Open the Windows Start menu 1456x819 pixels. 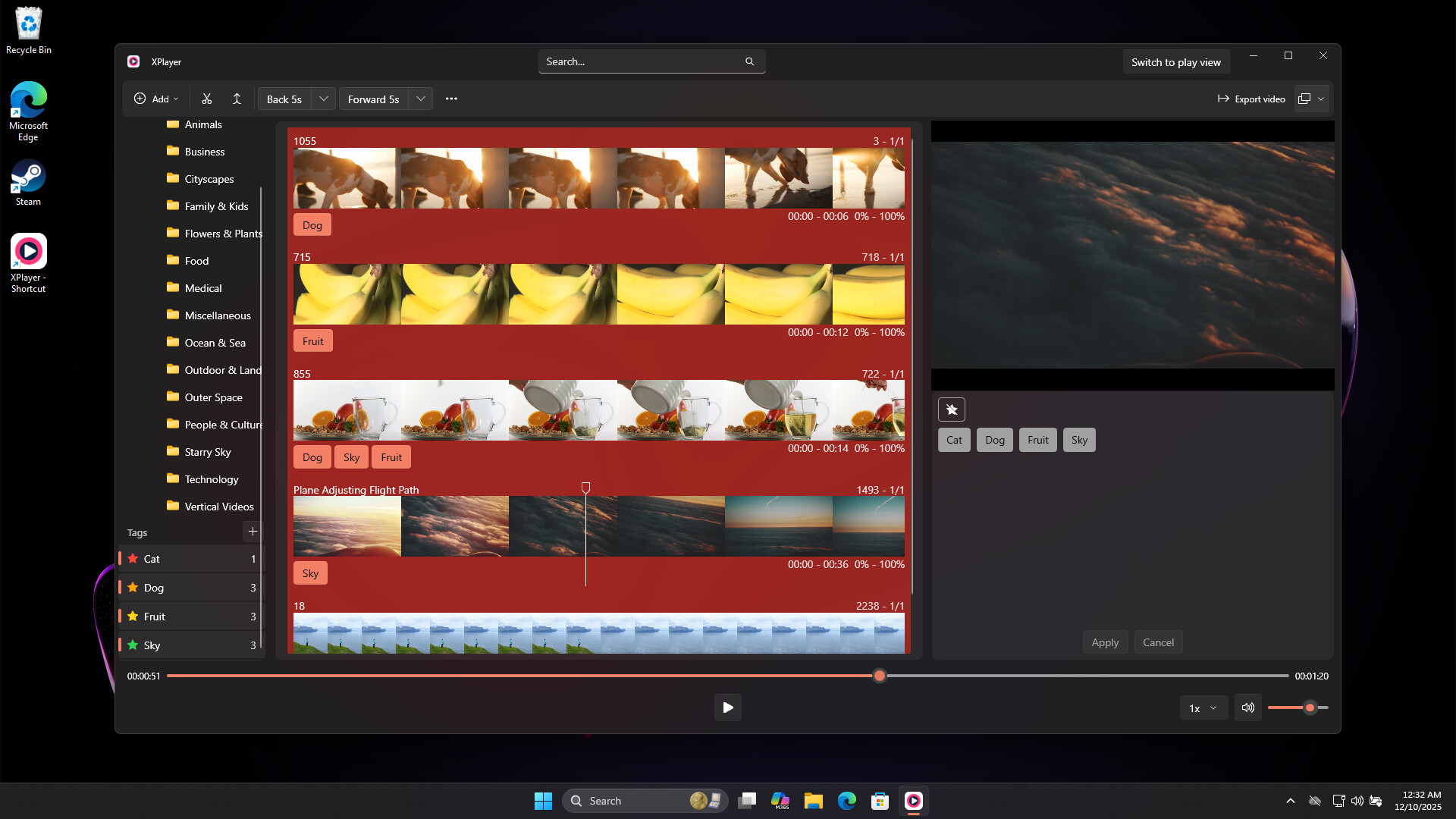point(543,800)
